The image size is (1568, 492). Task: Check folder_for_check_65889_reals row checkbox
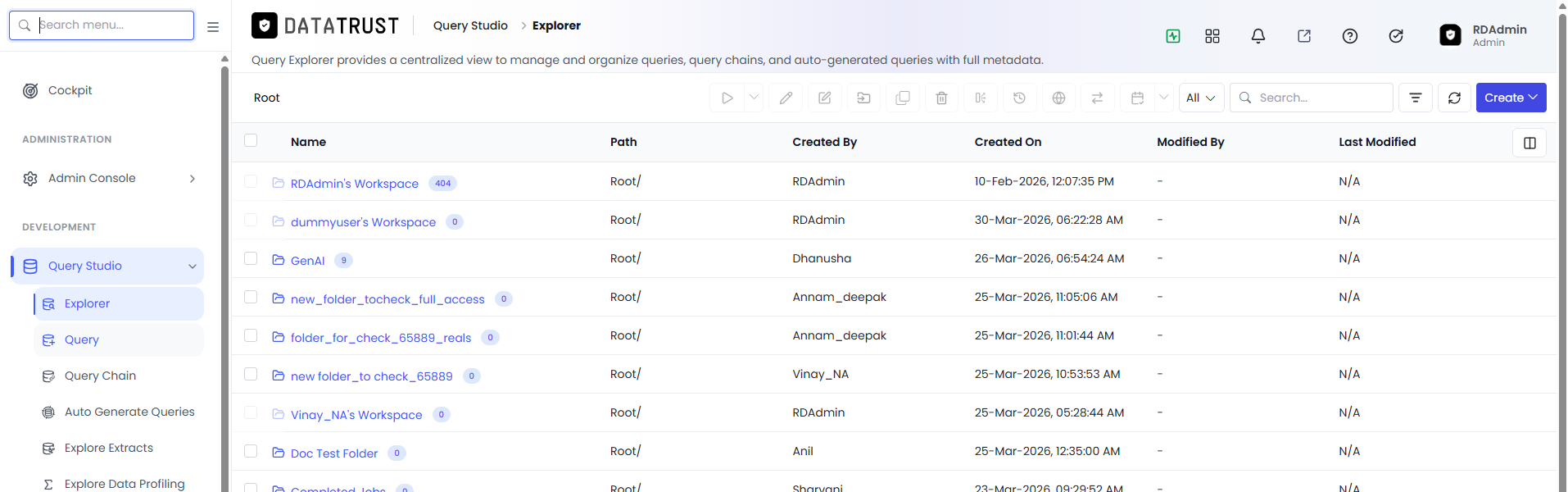pyautogui.click(x=251, y=335)
